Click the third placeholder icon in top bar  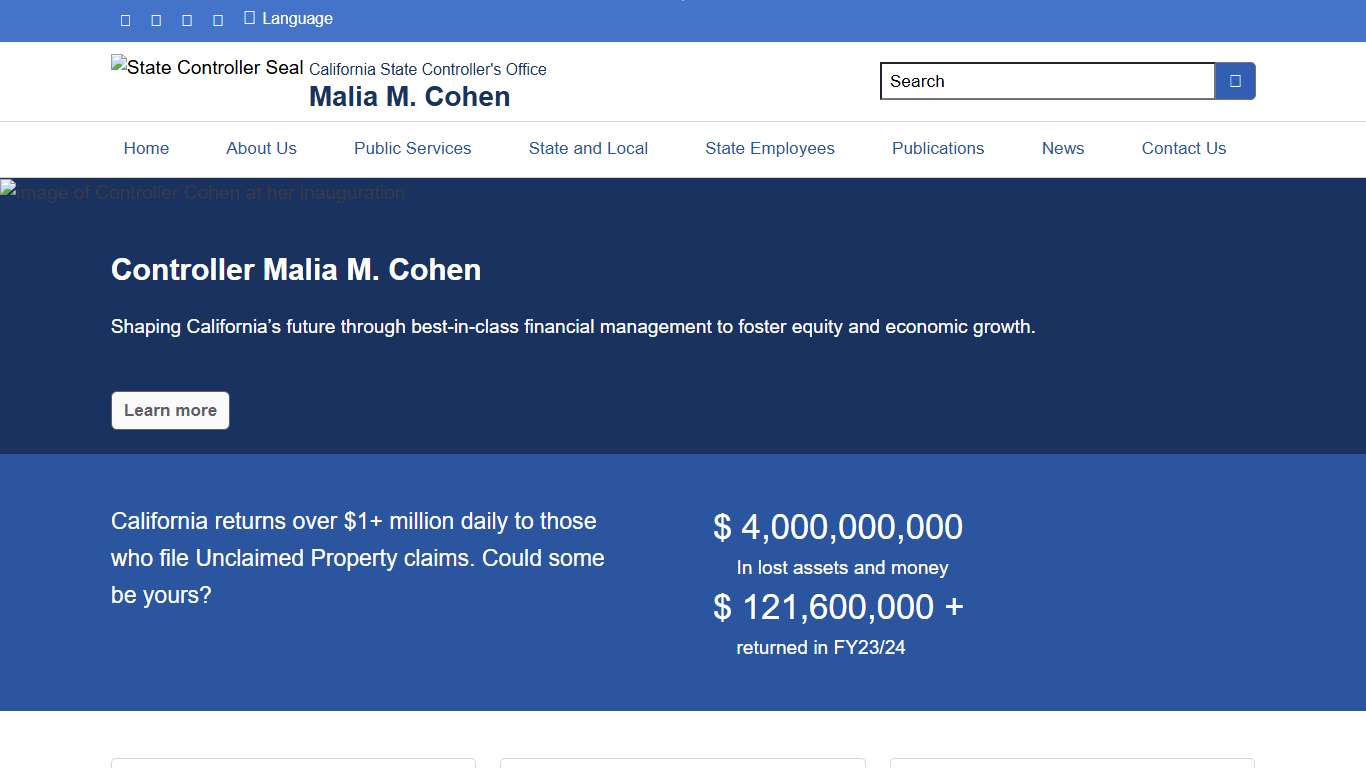tap(187, 20)
